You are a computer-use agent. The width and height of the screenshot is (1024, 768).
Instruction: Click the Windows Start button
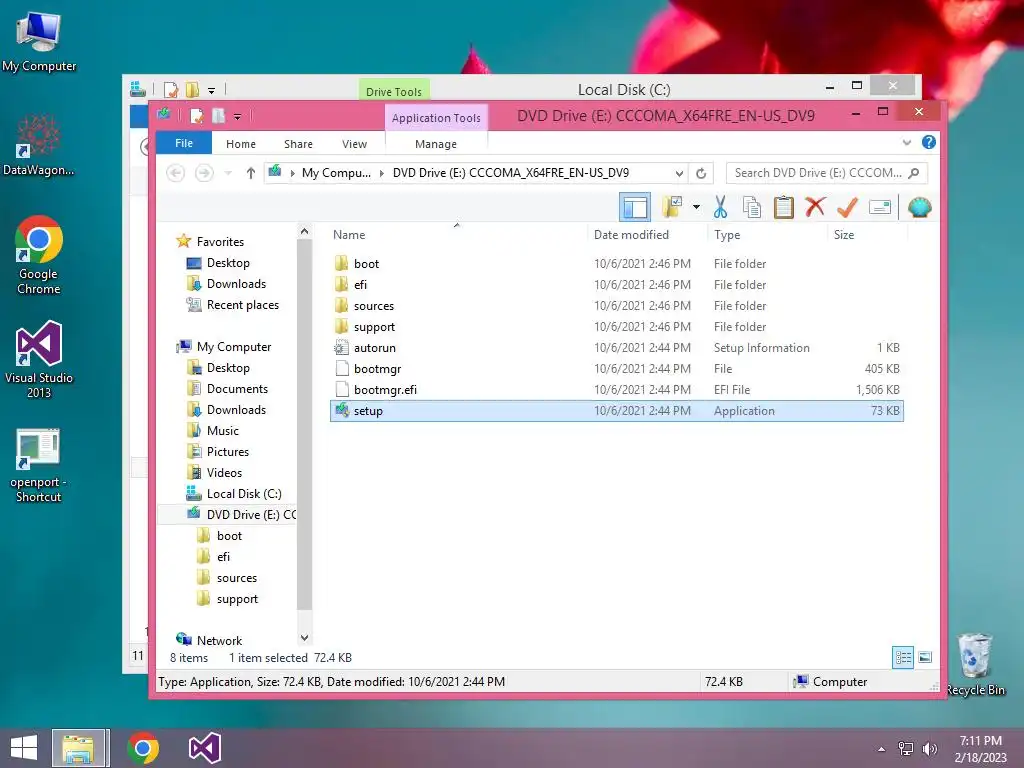[24, 748]
